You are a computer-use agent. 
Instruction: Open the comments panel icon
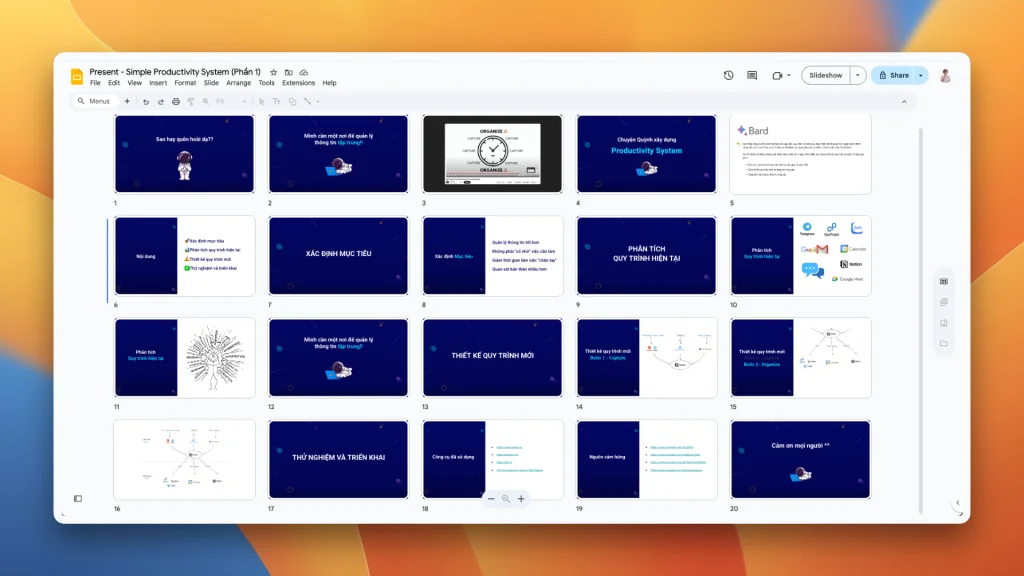(x=752, y=75)
